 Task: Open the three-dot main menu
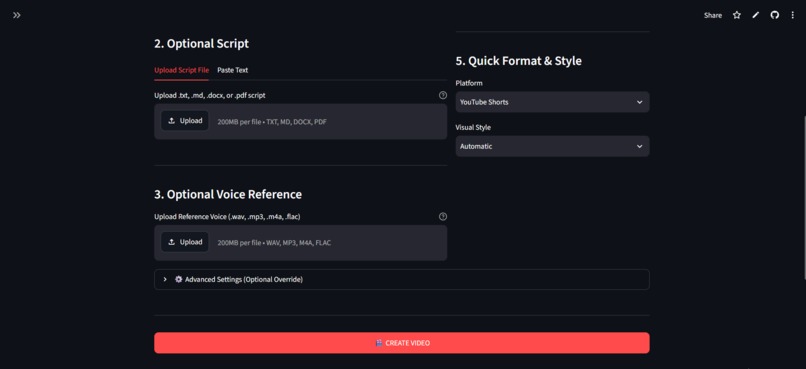[x=793, y=15]
